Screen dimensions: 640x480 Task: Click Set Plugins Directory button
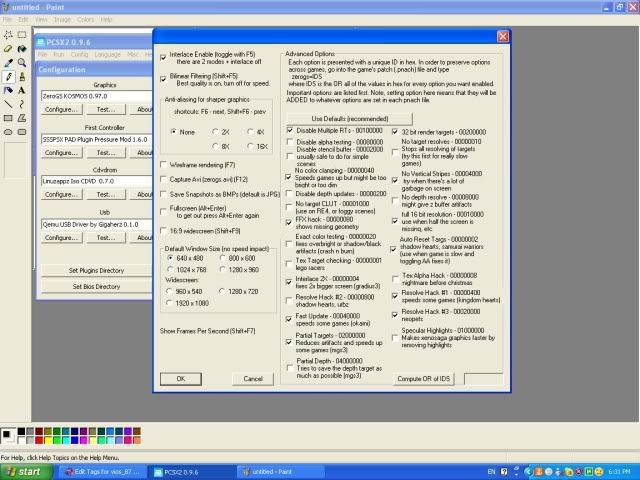(96, 270)
